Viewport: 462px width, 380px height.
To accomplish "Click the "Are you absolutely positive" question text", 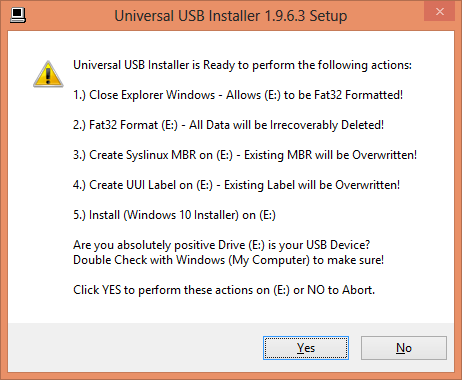I will pos(222,245).
